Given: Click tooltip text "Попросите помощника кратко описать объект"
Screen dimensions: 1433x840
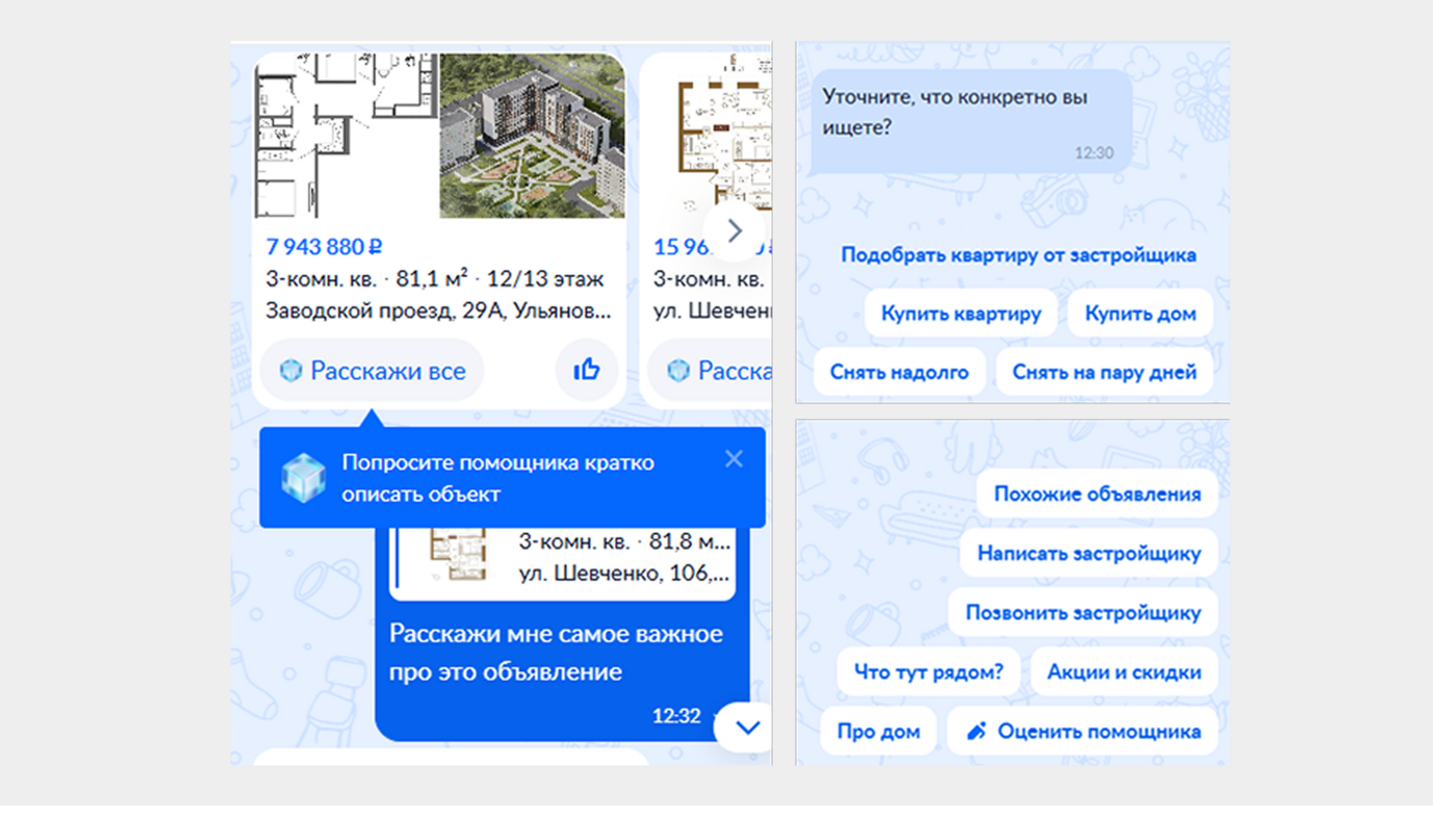Looking at the screenshot, I should (498, 478).
